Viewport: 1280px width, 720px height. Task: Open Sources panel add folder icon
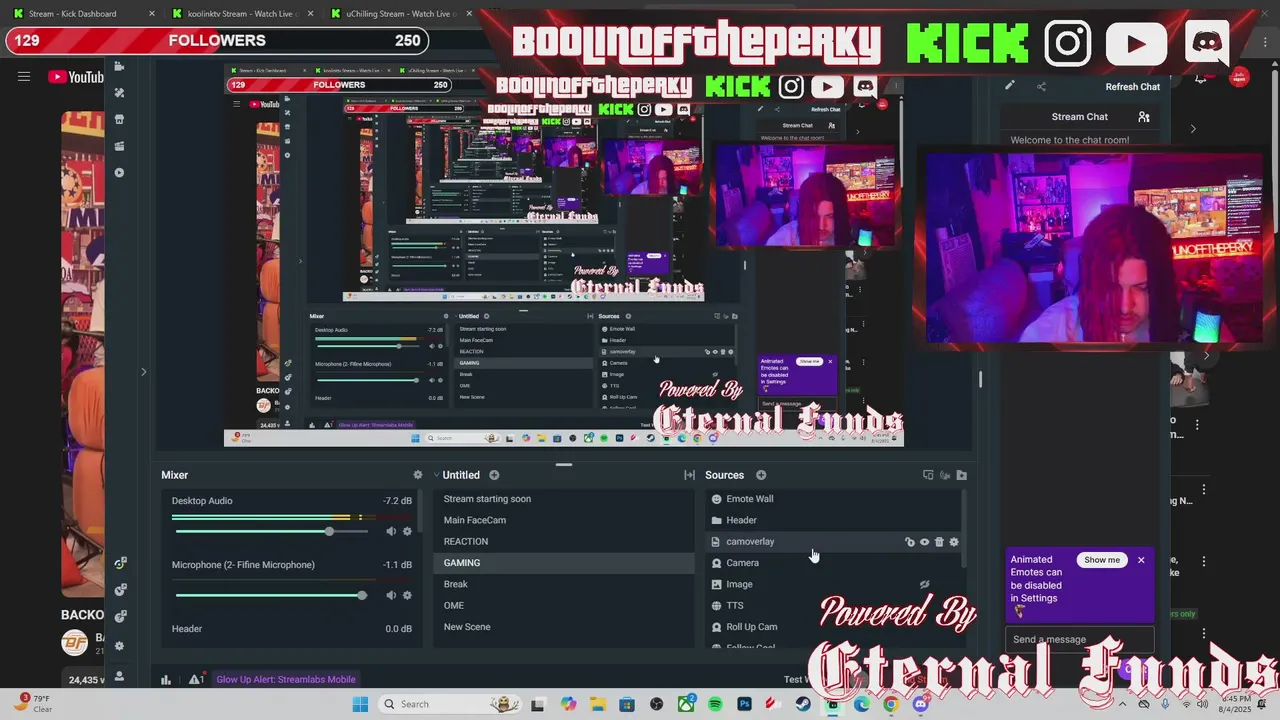click(962, 475)
